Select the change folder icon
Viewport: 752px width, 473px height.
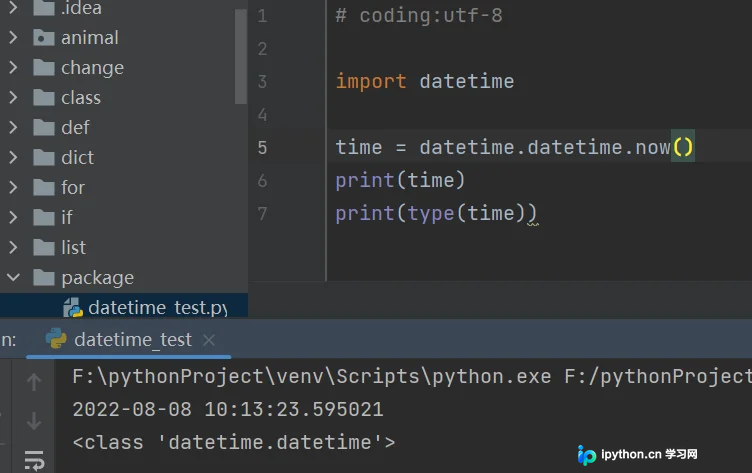[44, 68]
